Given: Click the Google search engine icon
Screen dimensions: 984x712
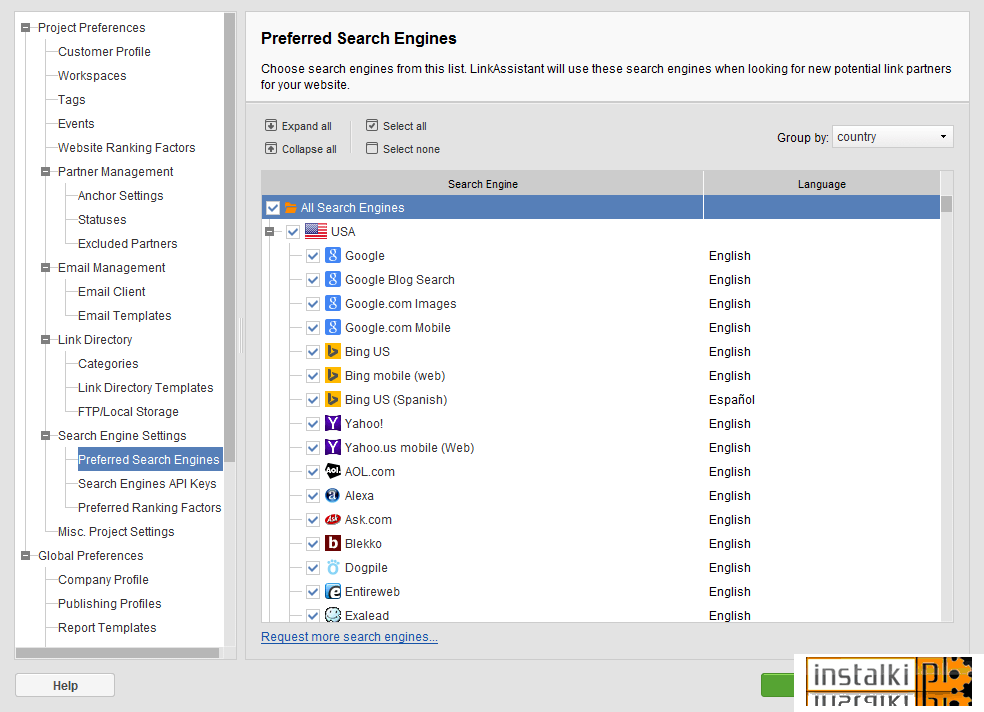Looking at the screenshot, I should click(333, 255).
